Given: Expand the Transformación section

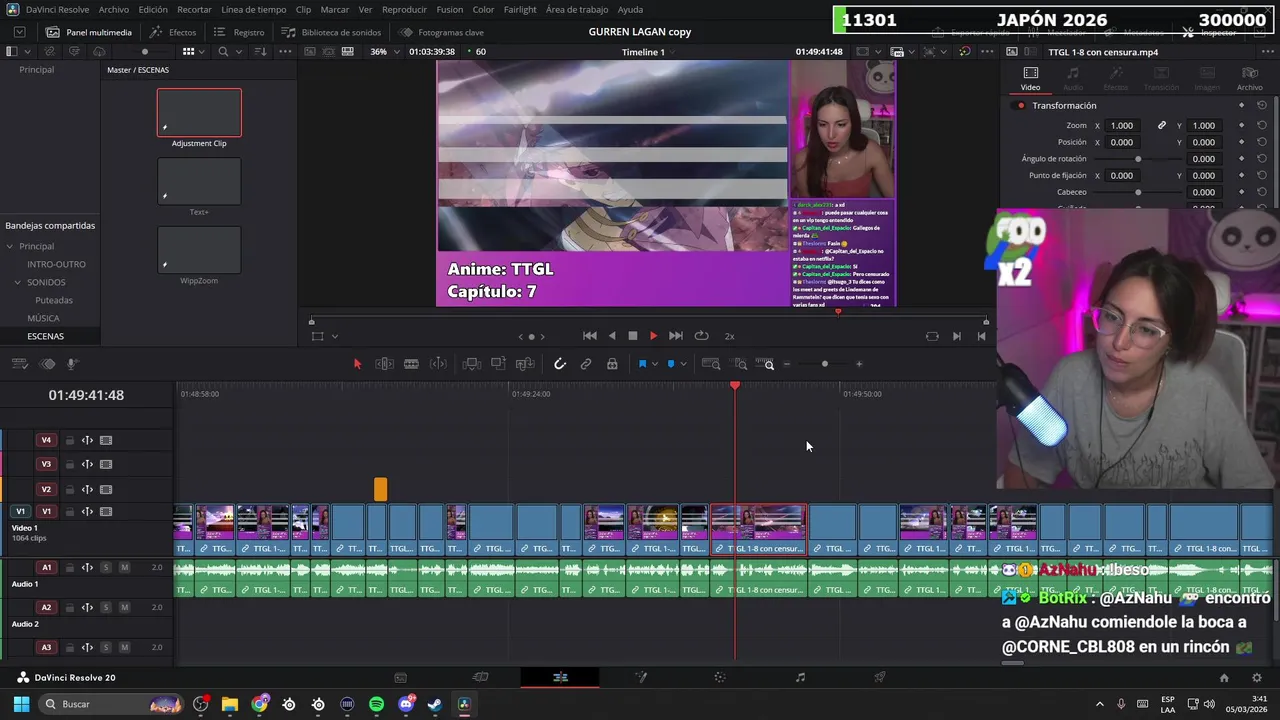Looking at the screenshot, I should point(1064,106).
